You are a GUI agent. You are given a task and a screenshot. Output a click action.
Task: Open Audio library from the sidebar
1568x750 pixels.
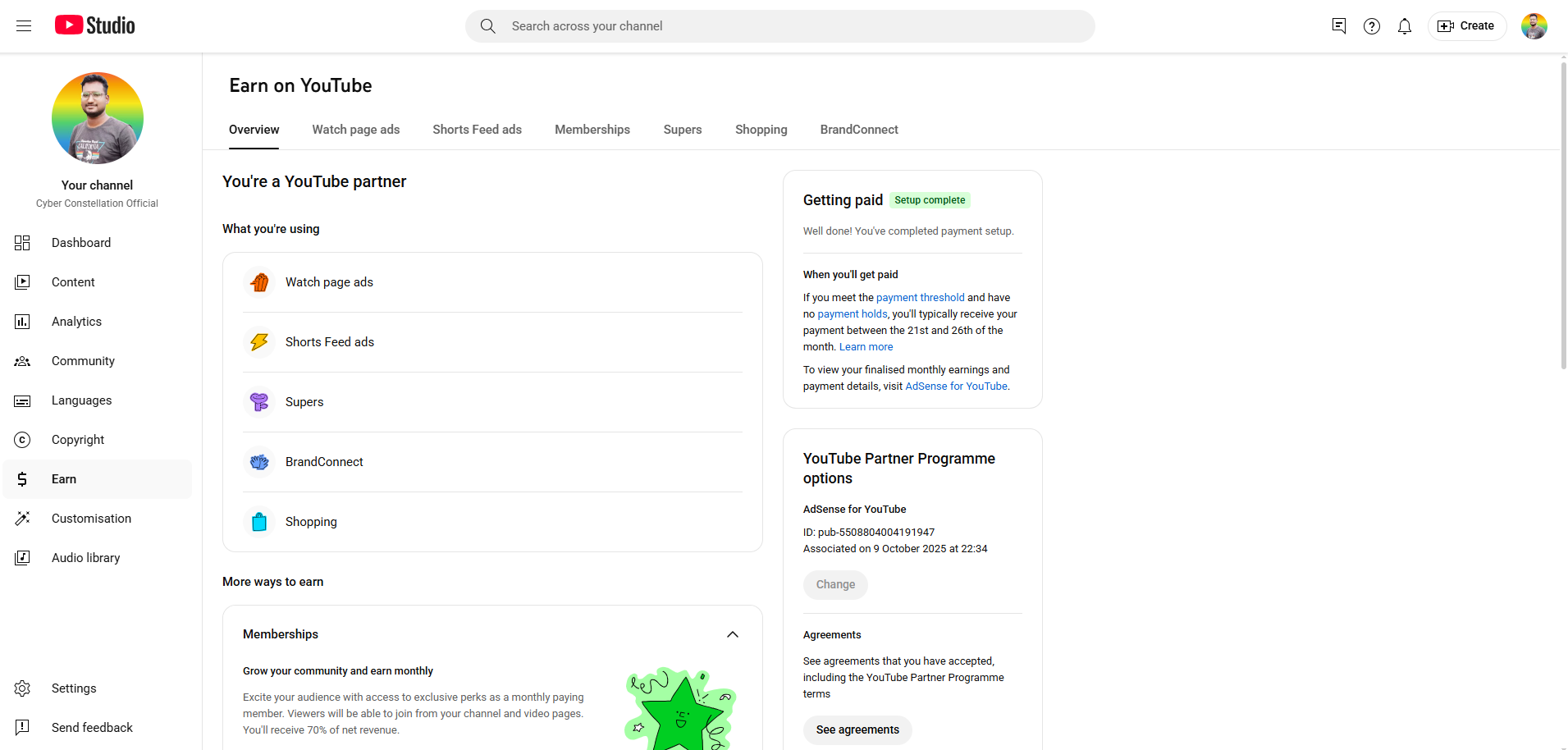pos(85,558)
